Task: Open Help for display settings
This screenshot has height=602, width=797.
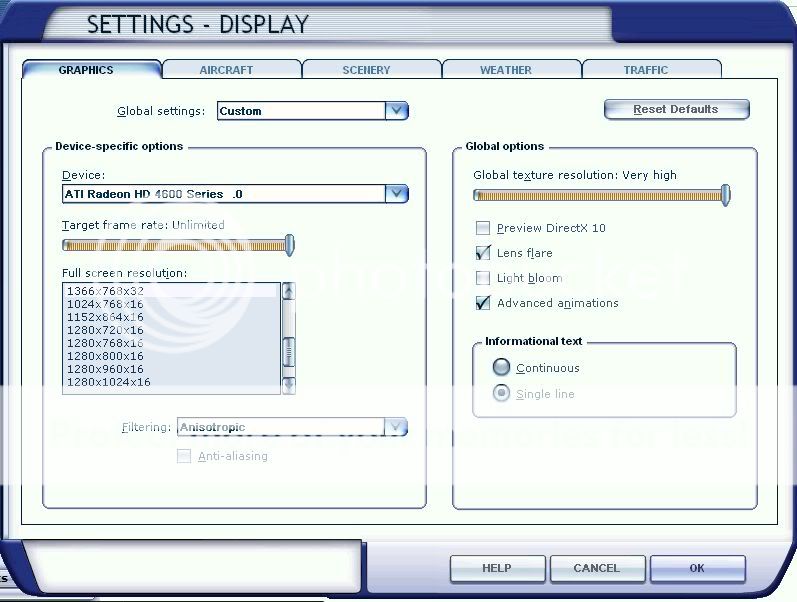Action: pos(497,568)
